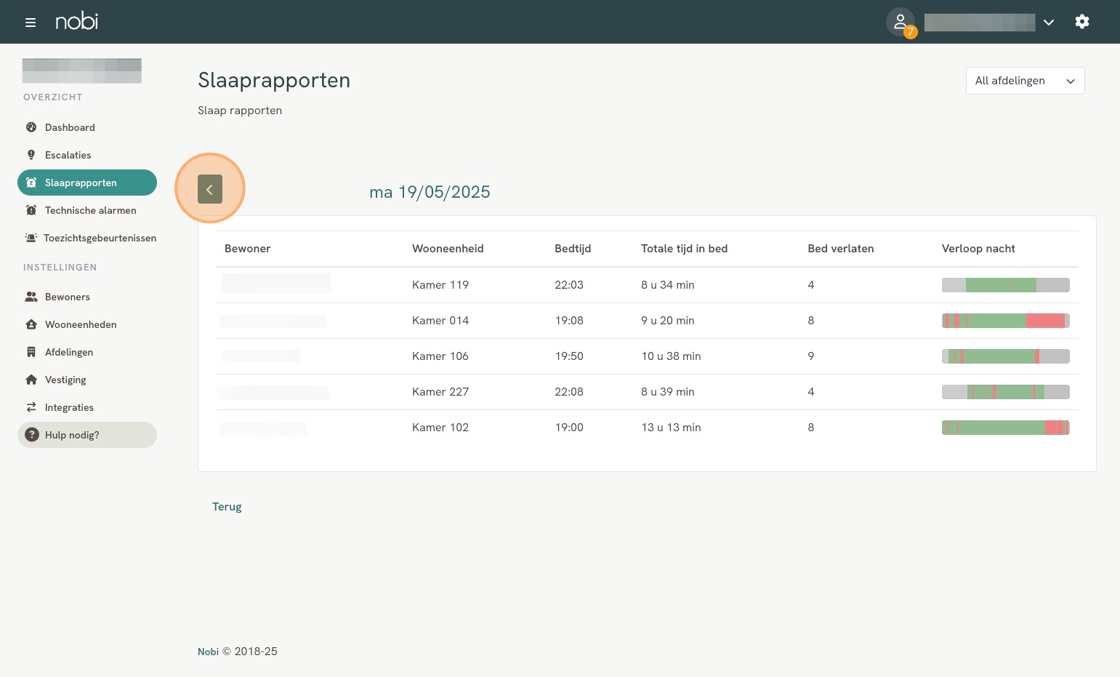Open Toezichtsgebeurtenissen in the sidebar

[99, 238]
